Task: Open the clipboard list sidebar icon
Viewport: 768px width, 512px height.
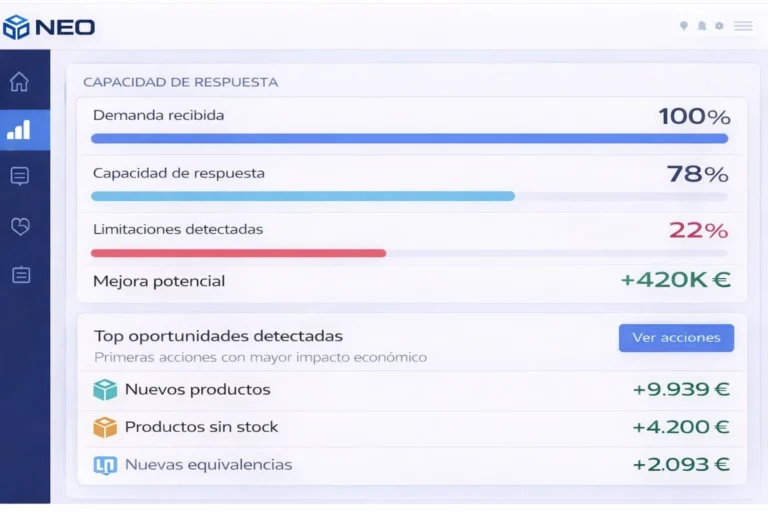Action: (x=20, y=275)
